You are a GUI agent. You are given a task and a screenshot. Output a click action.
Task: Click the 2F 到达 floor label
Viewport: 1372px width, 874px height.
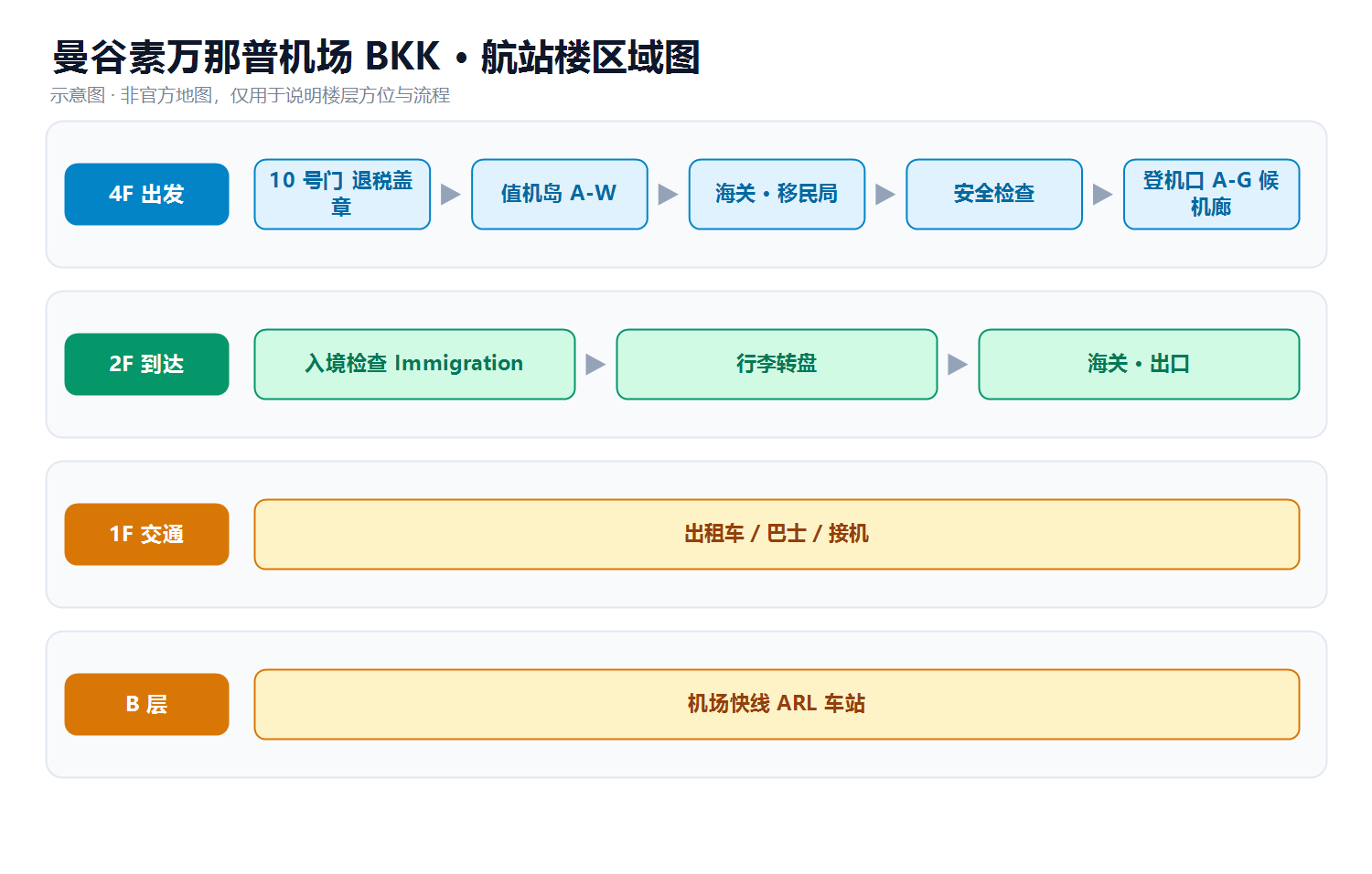(146, 364)
